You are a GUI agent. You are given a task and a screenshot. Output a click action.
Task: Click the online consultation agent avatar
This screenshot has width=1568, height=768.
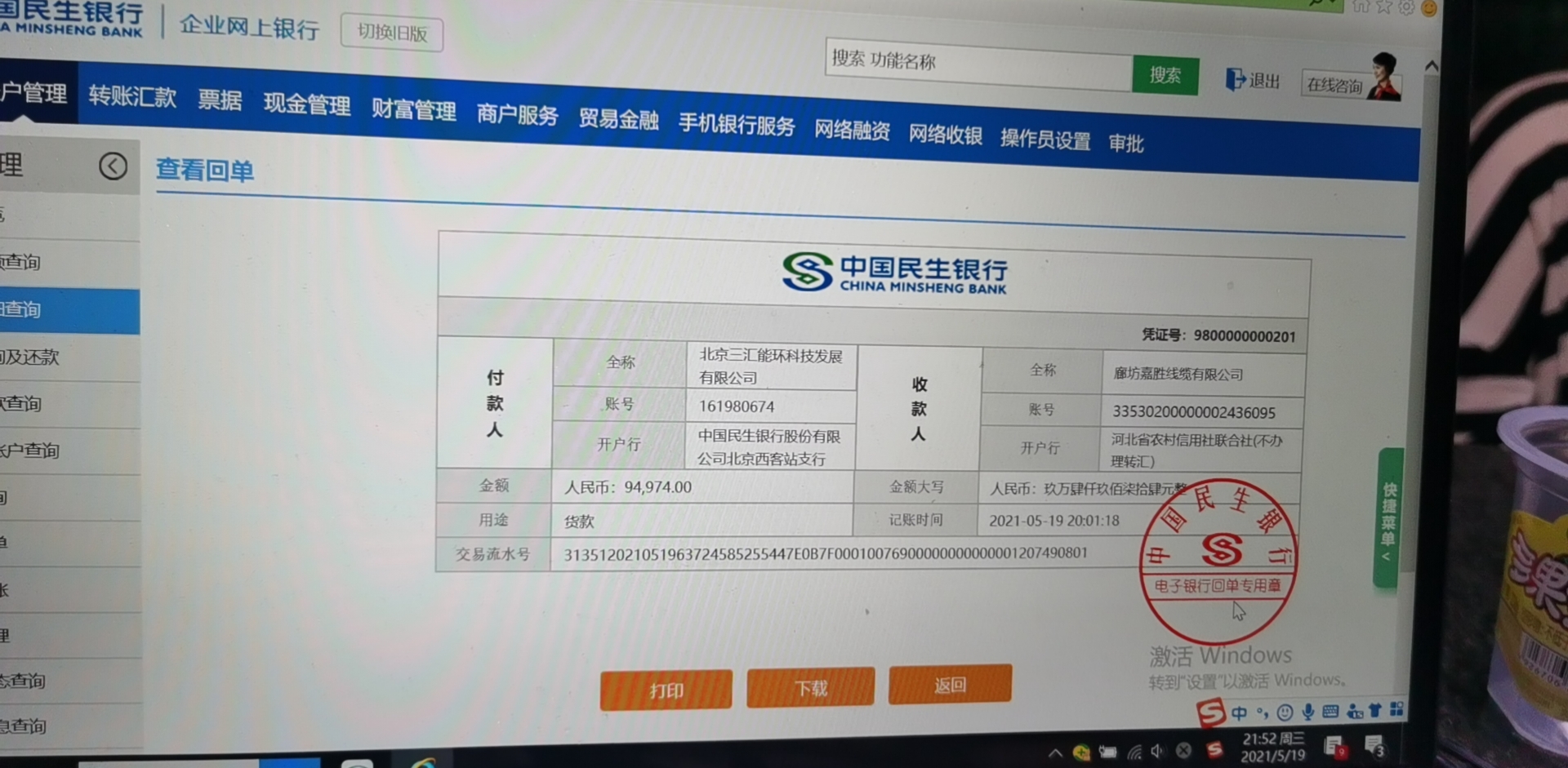point(1384,76)
